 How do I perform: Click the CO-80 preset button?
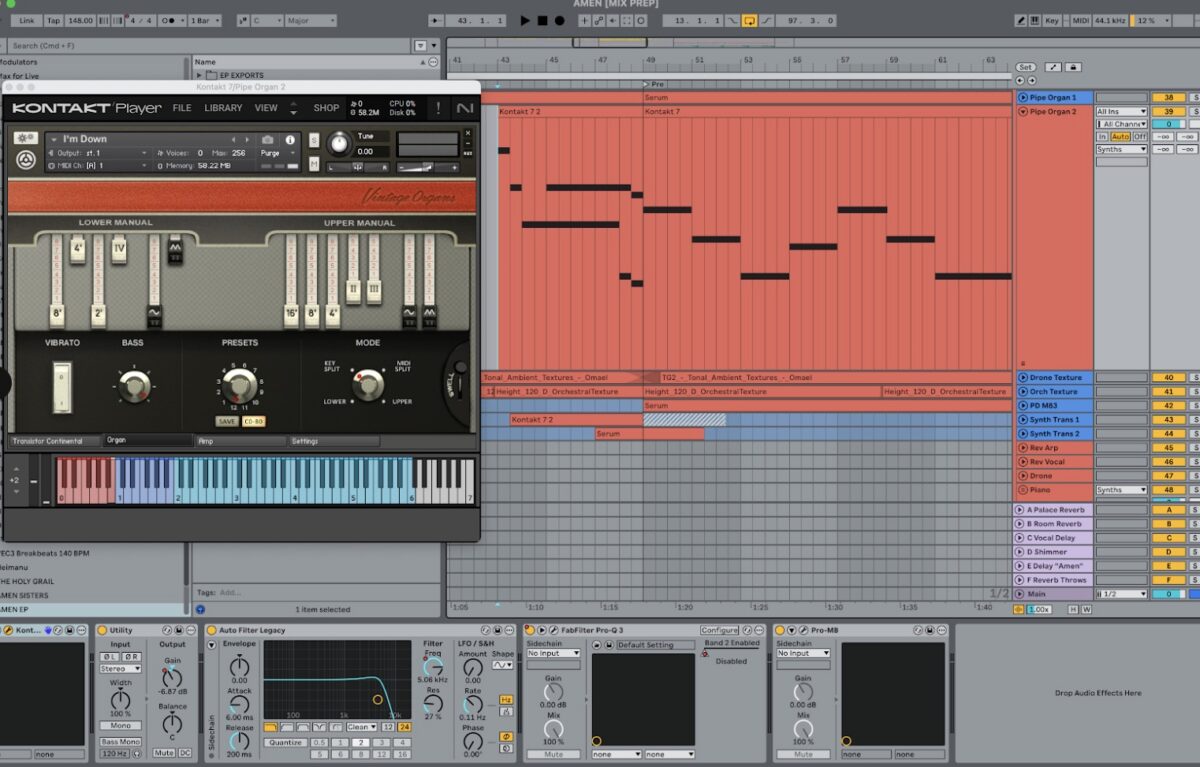[253, 421]
